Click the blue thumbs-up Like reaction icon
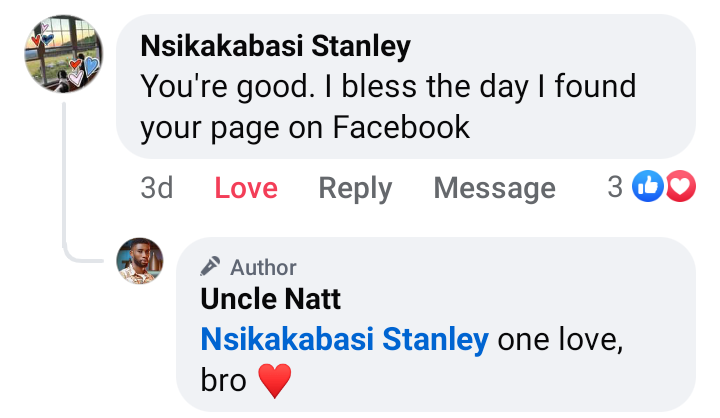This screenshot has height=418, width=720. click(x=648, y=186)
